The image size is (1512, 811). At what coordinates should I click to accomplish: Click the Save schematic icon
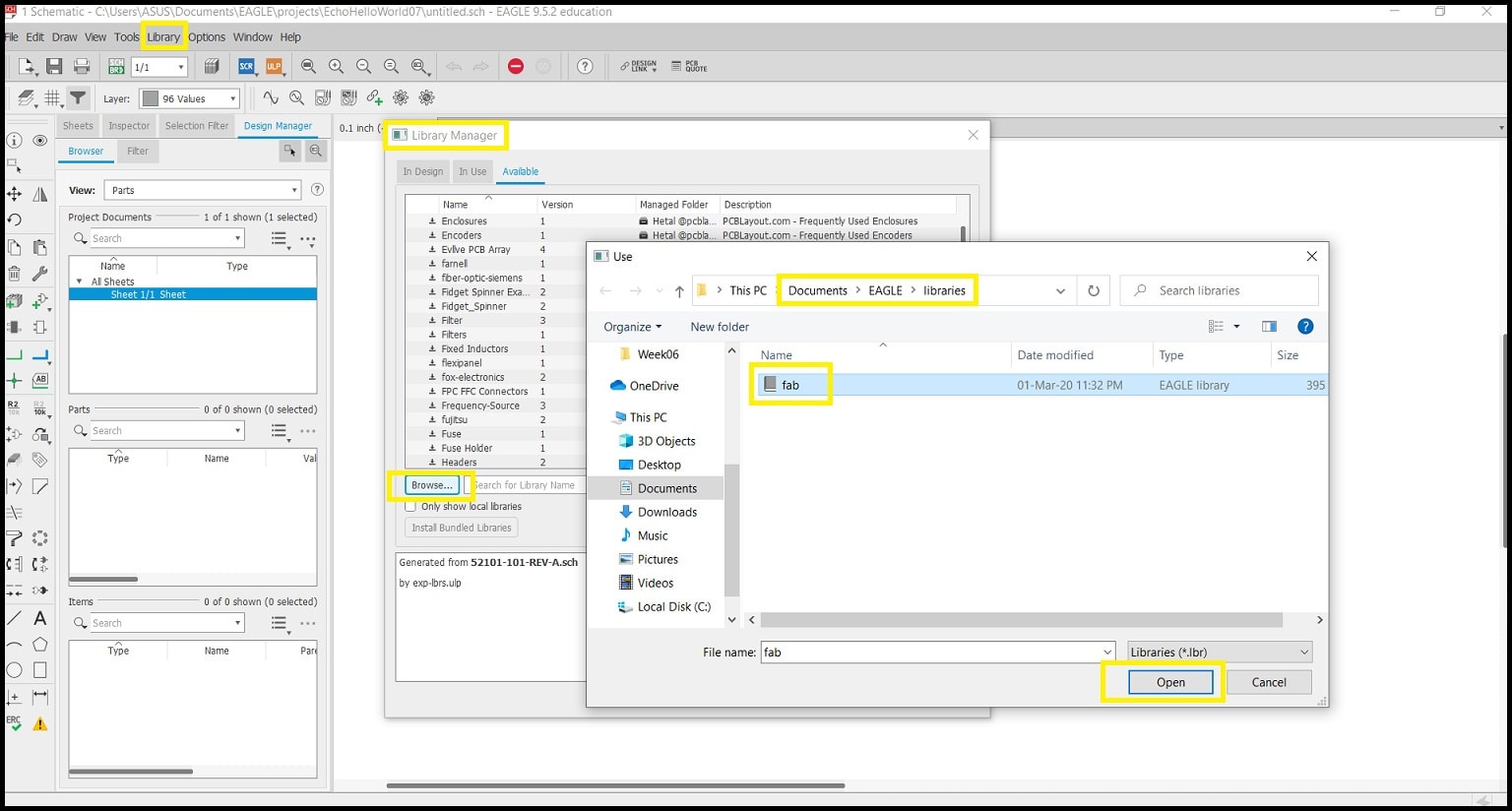tap(54, 67)
